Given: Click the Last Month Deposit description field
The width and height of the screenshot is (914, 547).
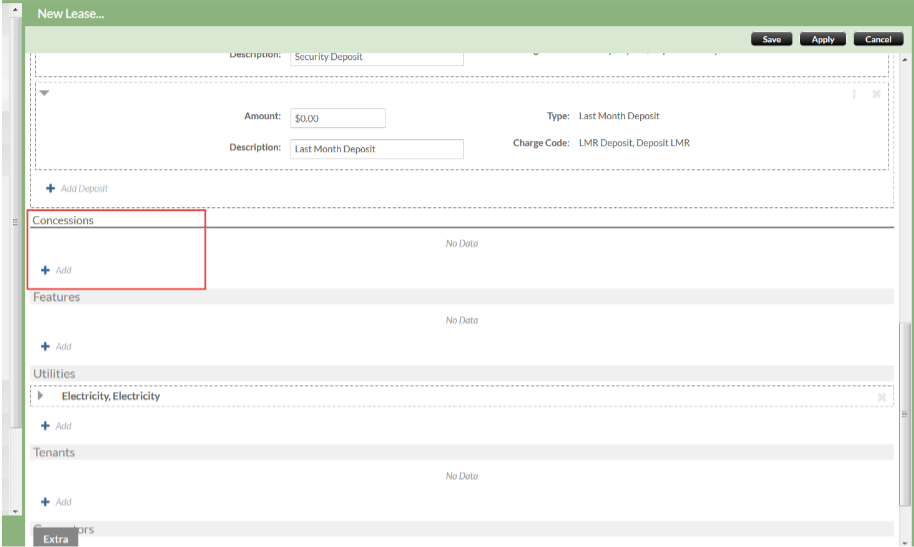Looking at the screenshot, I should (x=377, y=149).
